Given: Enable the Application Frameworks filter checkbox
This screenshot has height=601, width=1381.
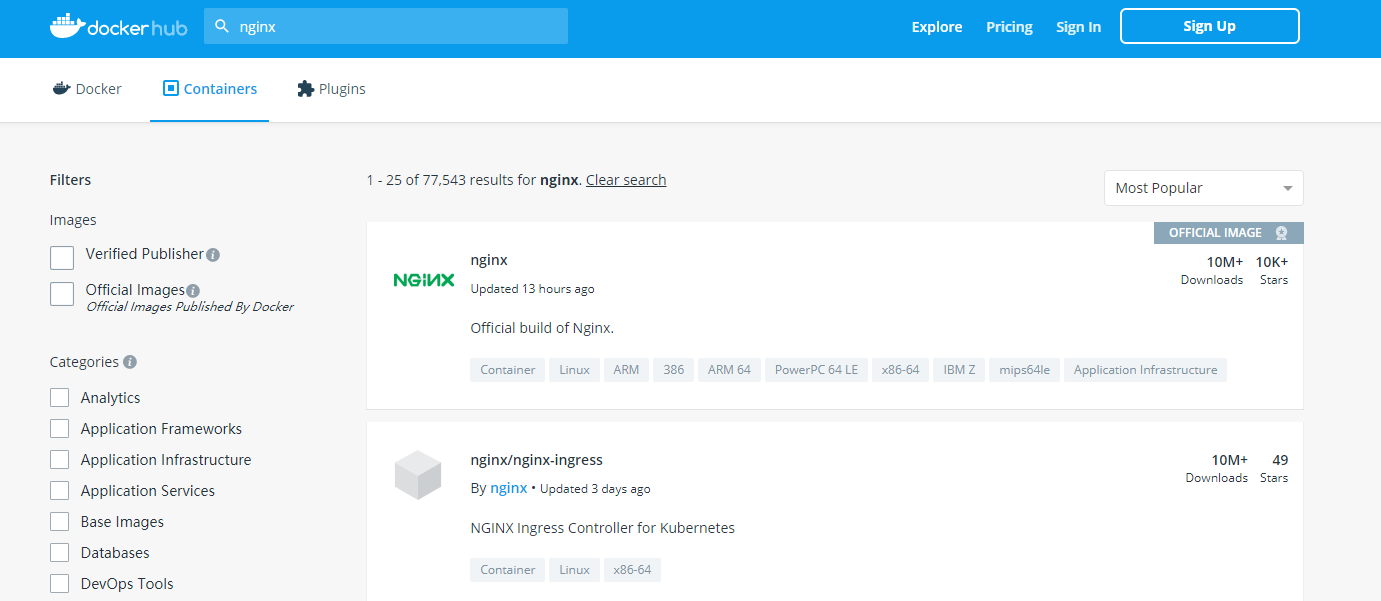Looking at the screenshot, I should 60,429.
